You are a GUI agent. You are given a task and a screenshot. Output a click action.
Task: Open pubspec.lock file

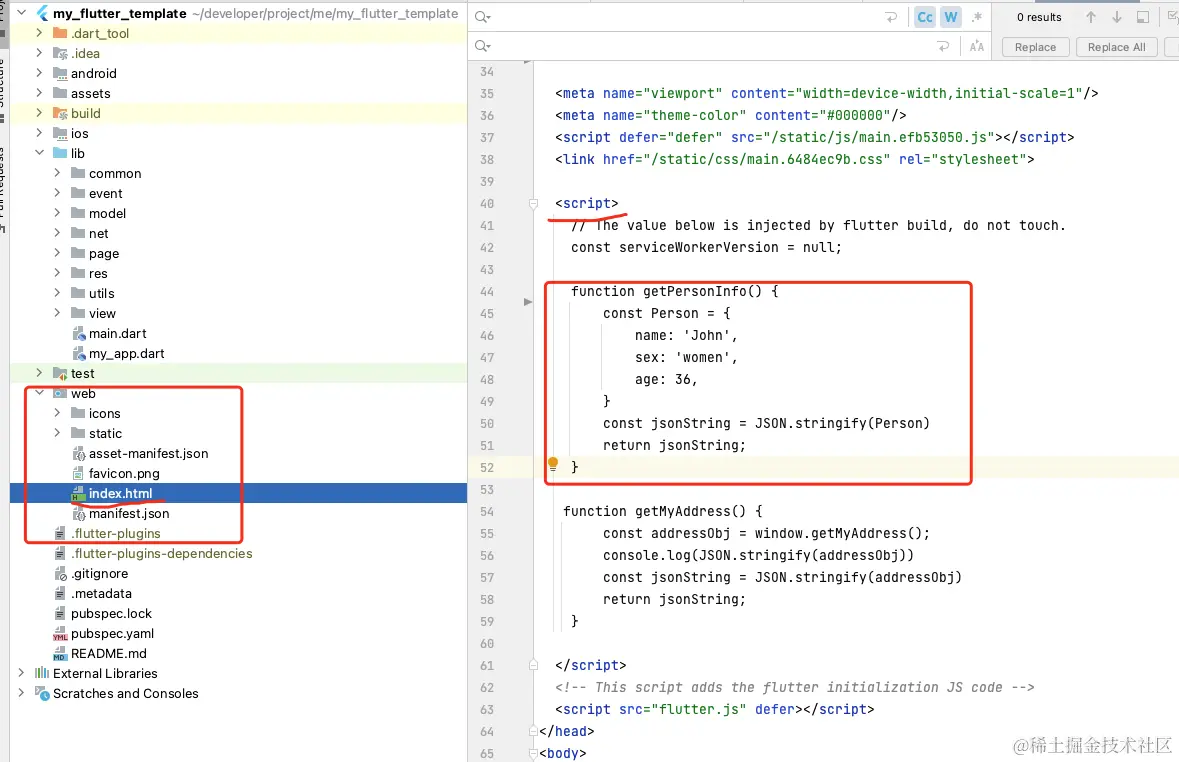[111, 613]
